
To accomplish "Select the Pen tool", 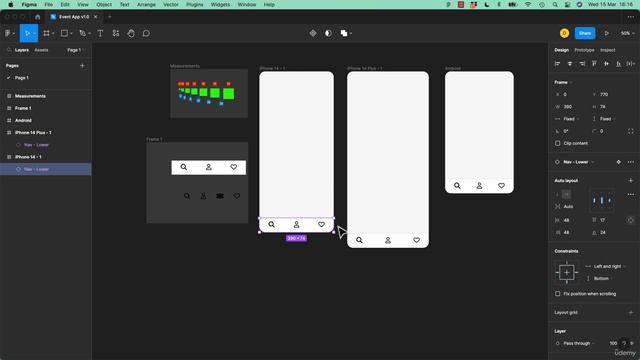I will 83,33.
